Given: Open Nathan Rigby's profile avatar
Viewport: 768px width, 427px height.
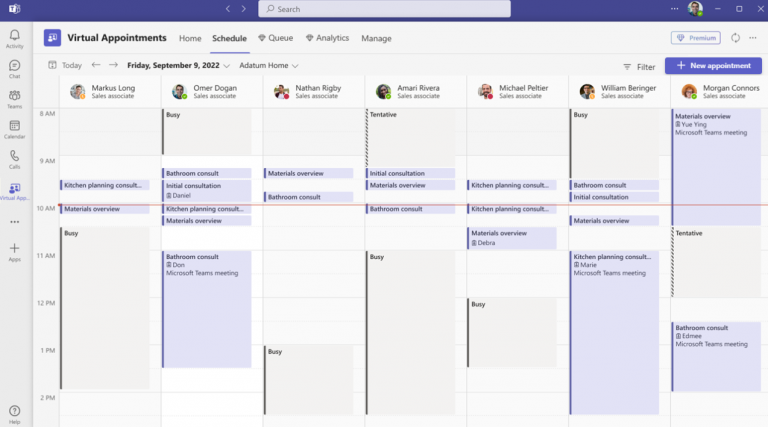Looking at the screenshot, I should [x=281, y=91].
